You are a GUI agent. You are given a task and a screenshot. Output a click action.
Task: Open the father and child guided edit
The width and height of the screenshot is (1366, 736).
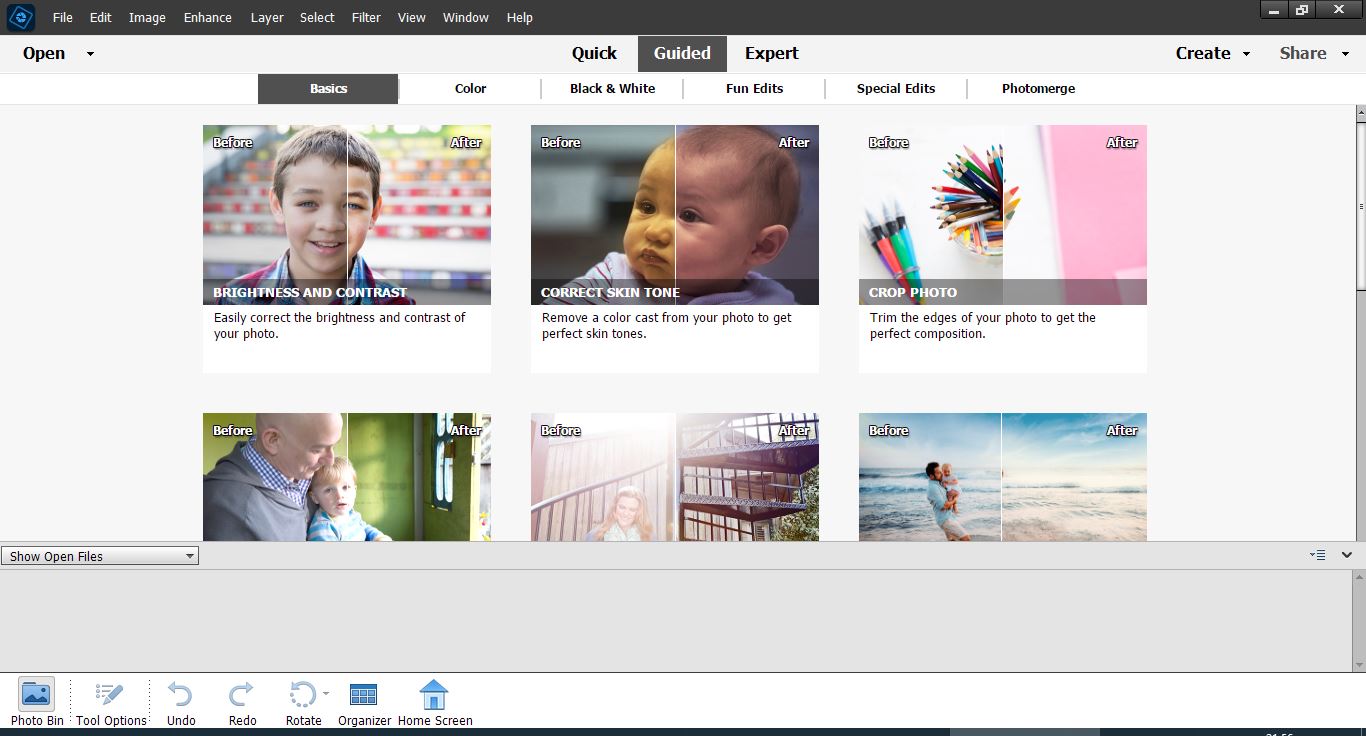[347, 477]
